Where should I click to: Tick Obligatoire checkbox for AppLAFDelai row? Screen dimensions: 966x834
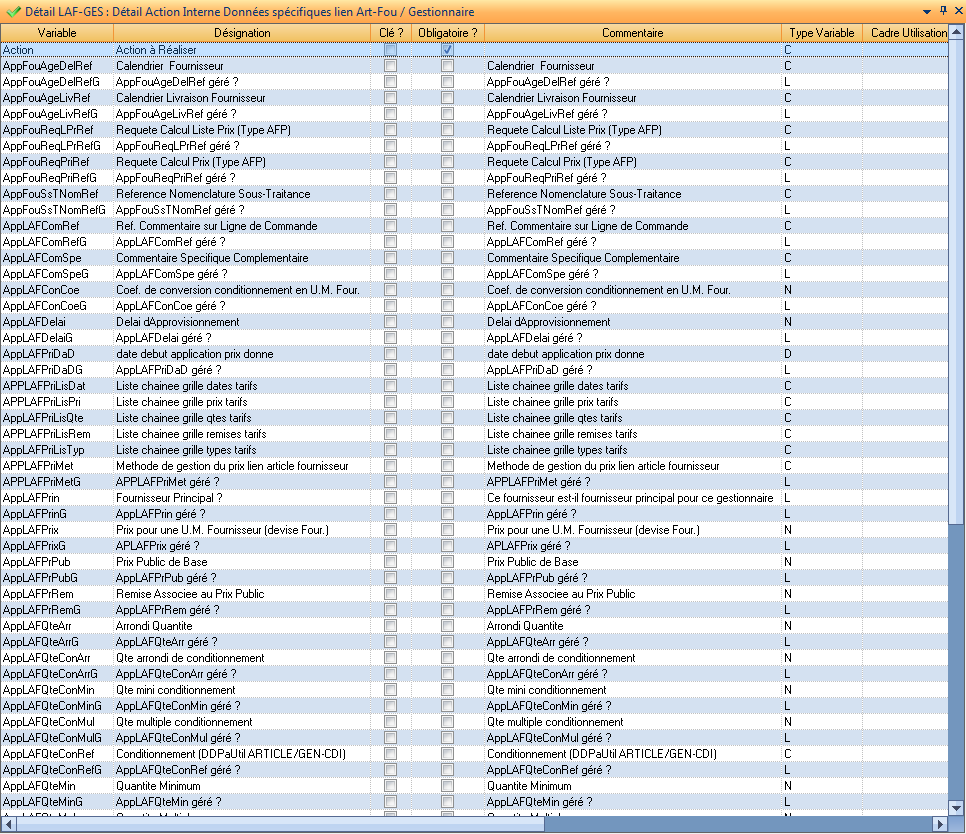tap(448, 322)
